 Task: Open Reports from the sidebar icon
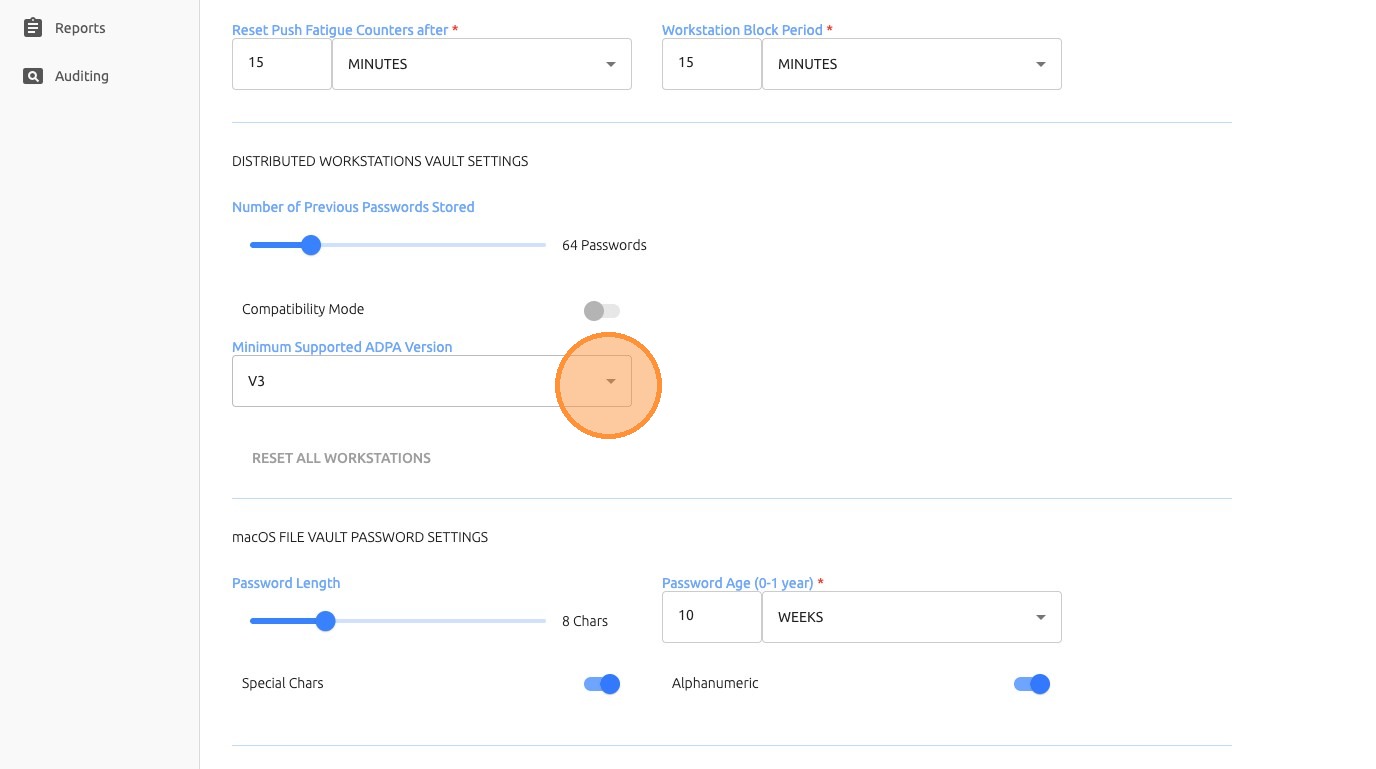(33, 28)
